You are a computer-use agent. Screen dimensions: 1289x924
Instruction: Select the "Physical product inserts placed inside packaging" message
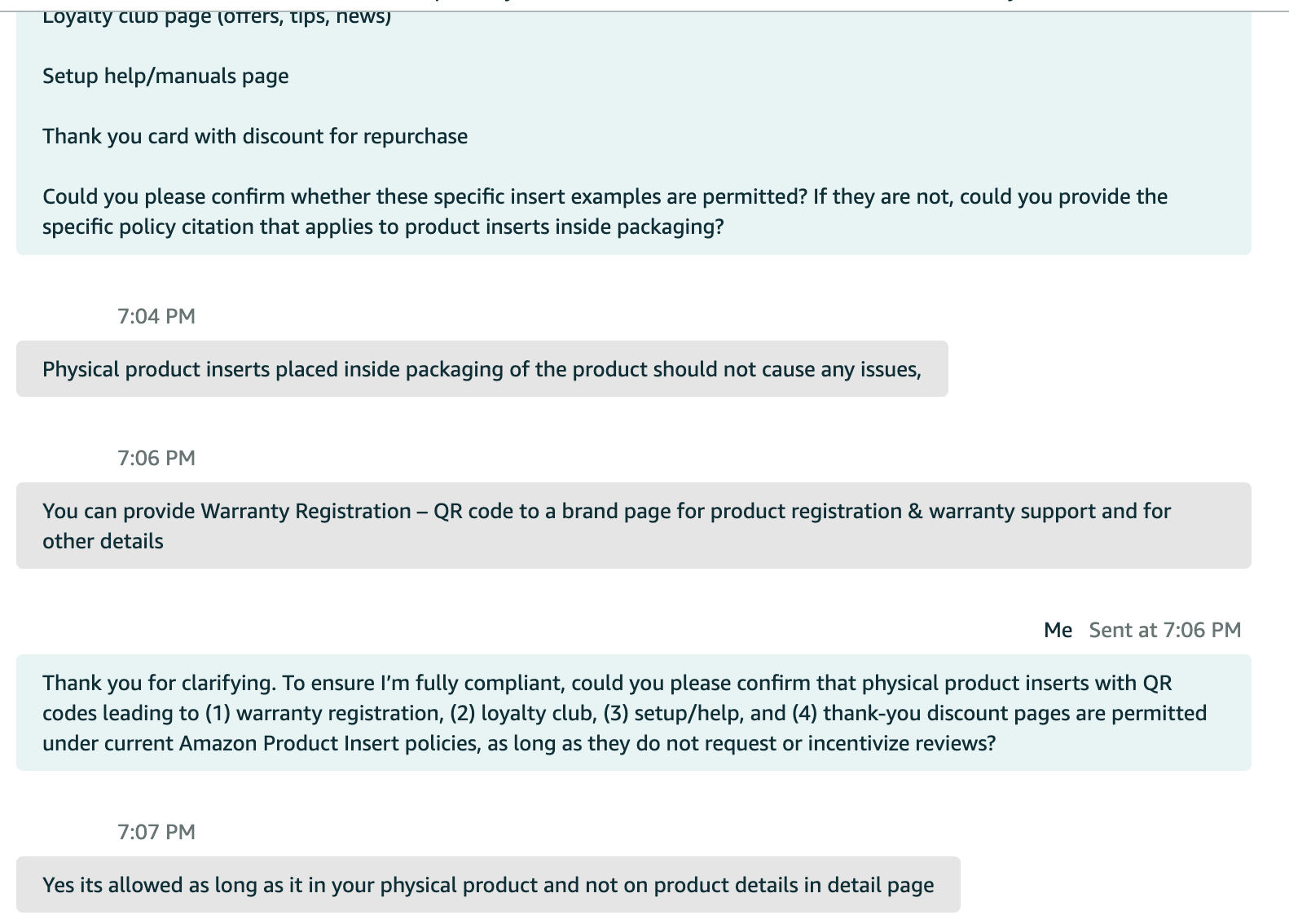pos(482,370)
